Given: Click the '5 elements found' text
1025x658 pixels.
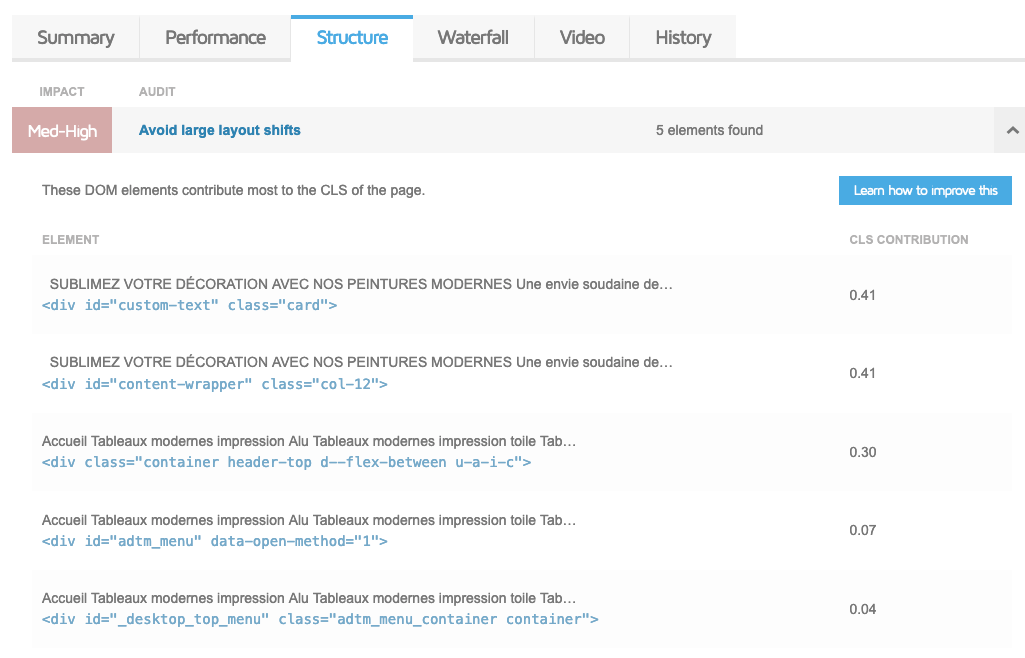Looking at the screenshot, I should (709, 130).
